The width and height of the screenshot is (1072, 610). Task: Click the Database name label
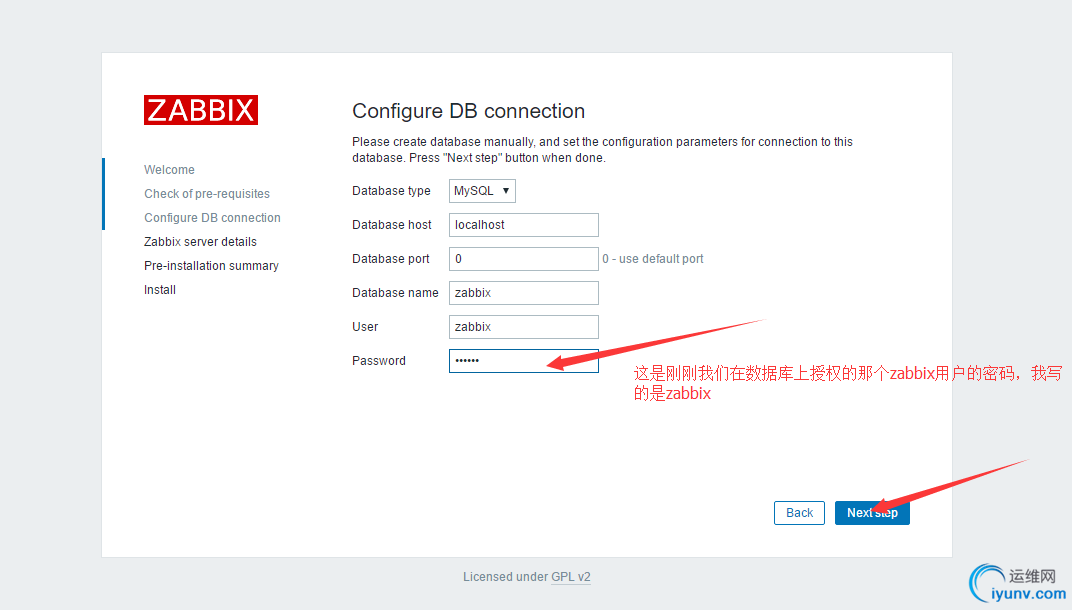pos(395,293)
